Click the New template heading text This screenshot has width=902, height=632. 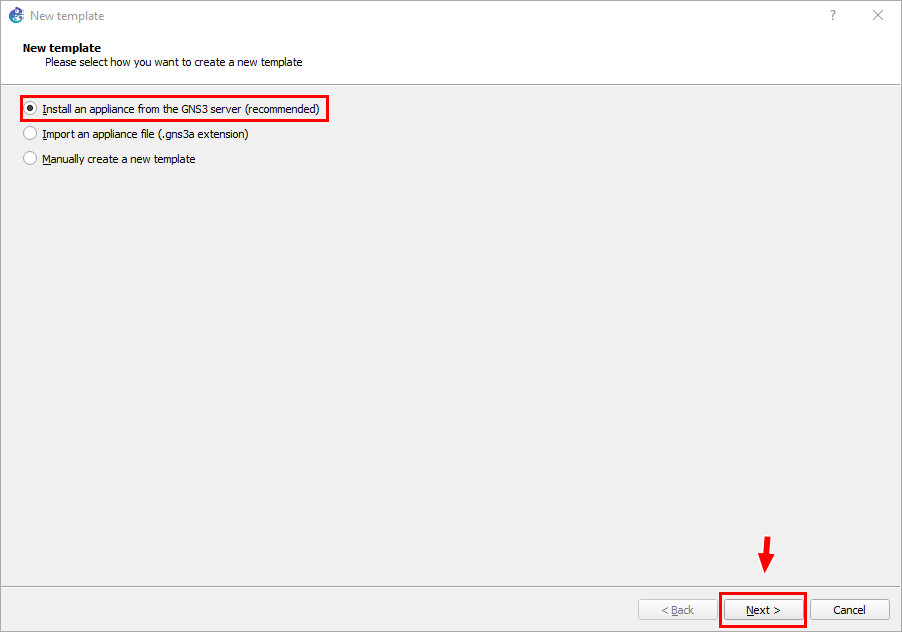pyautogui.click(x=61, y=47)
